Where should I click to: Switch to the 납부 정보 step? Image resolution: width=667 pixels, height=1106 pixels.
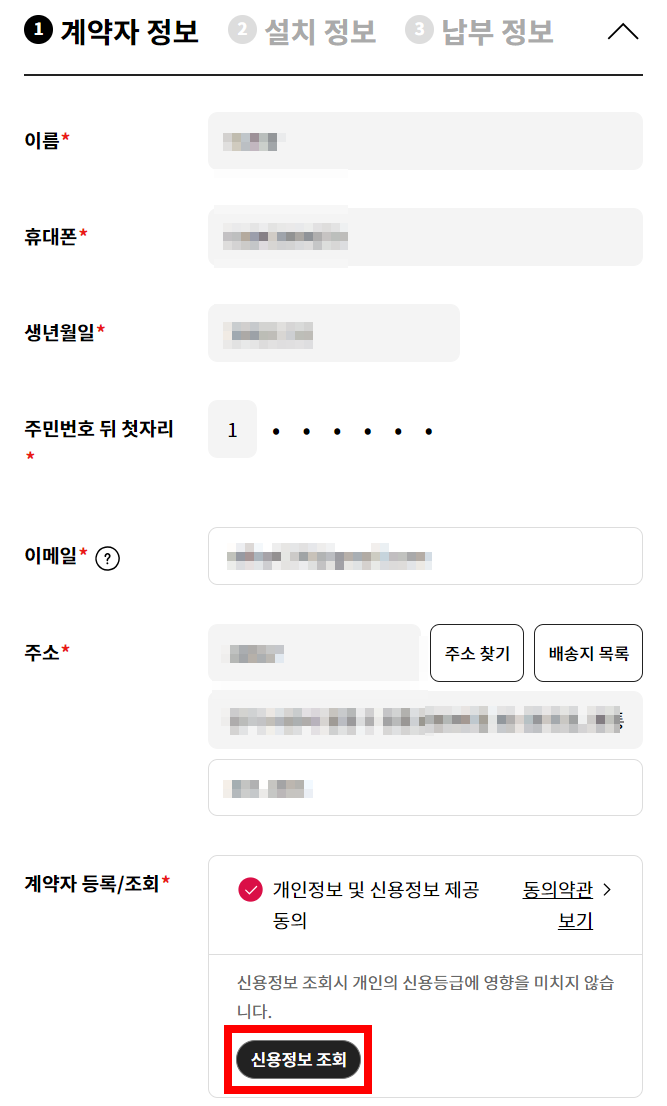click(479, 31)
